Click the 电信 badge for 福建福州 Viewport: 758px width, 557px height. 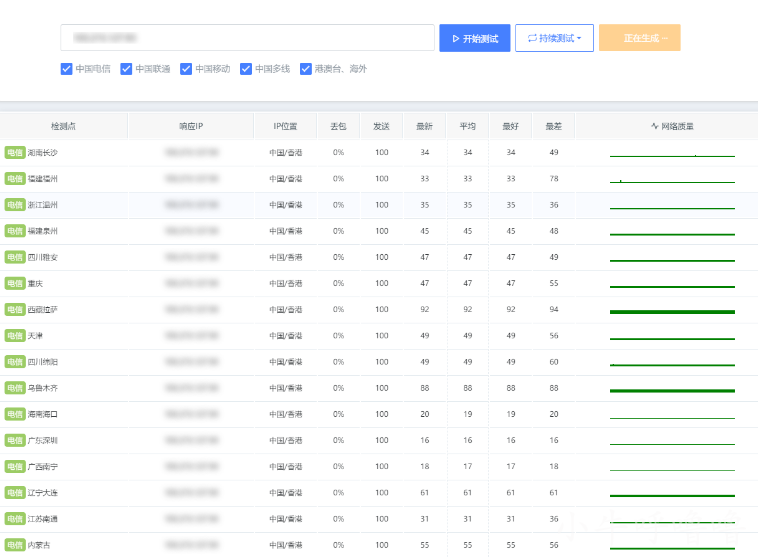click(15, 179)
